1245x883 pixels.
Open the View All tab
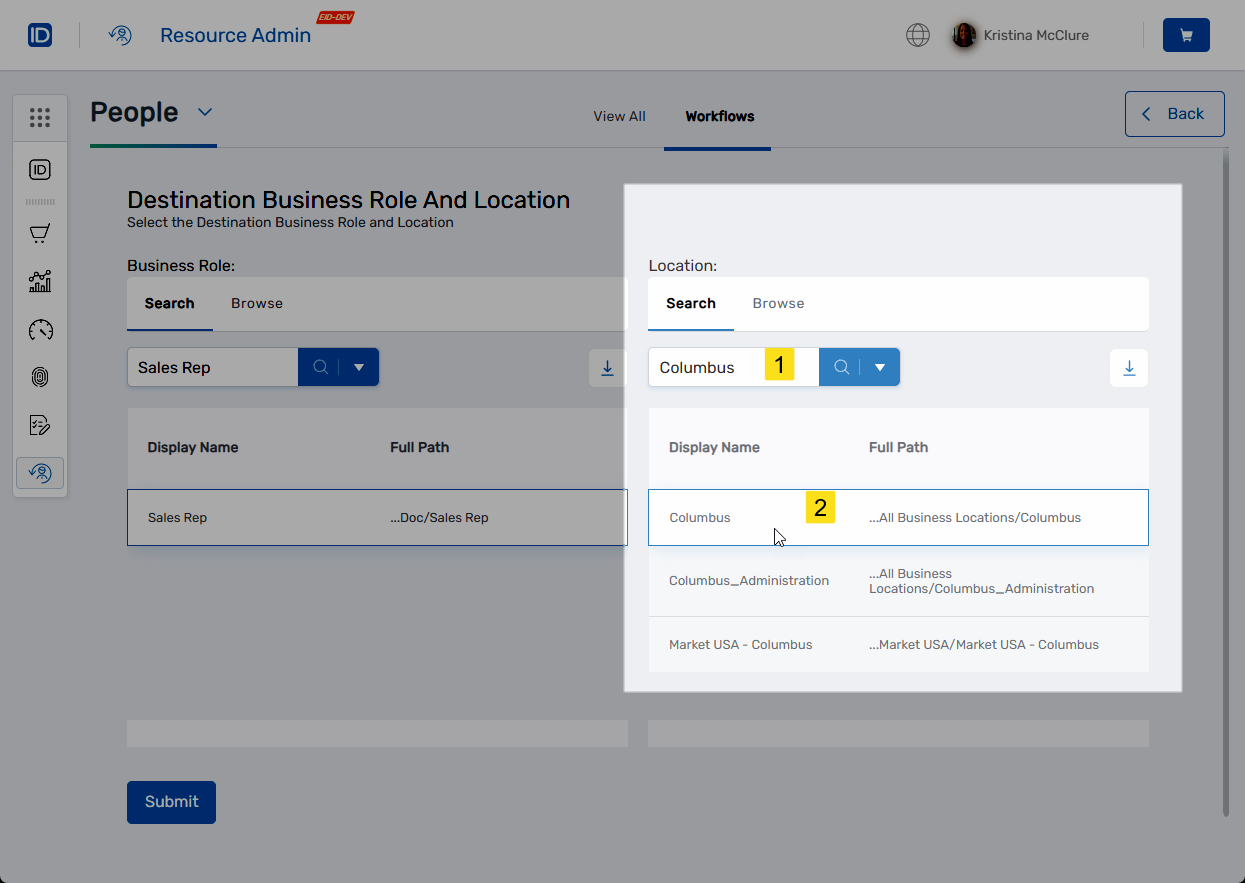tap(619, 116)
